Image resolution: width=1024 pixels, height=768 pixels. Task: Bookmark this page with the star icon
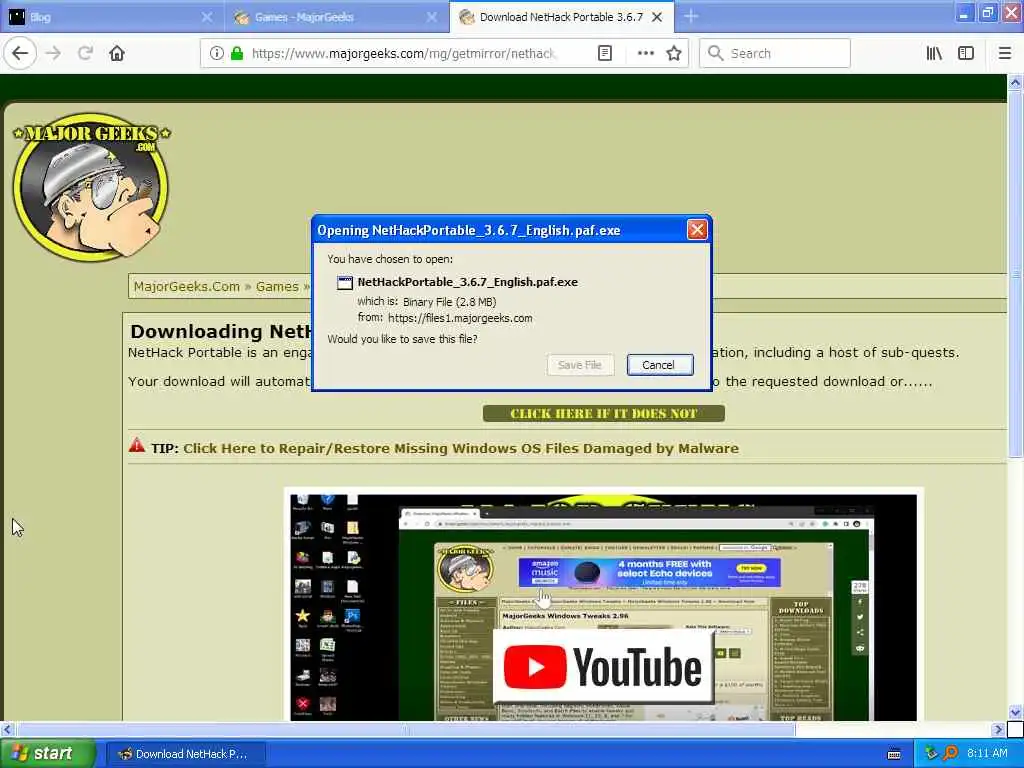pyautogui.click(x=674, y=54)
